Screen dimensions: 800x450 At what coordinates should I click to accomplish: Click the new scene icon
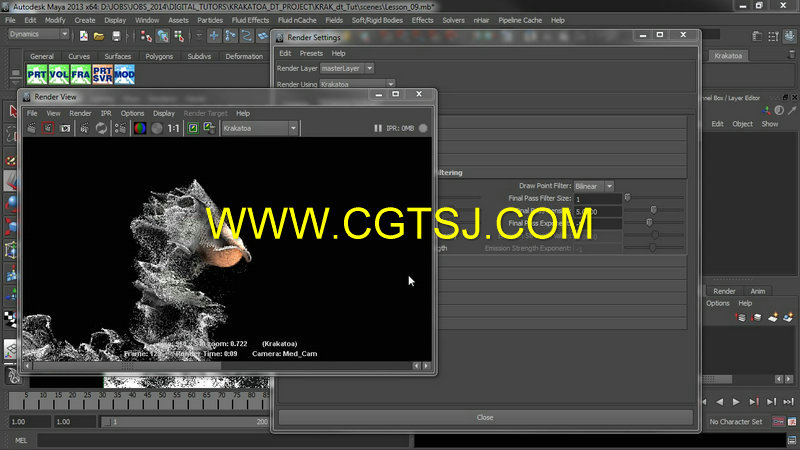pyautogui.click(x=83, y=36)
